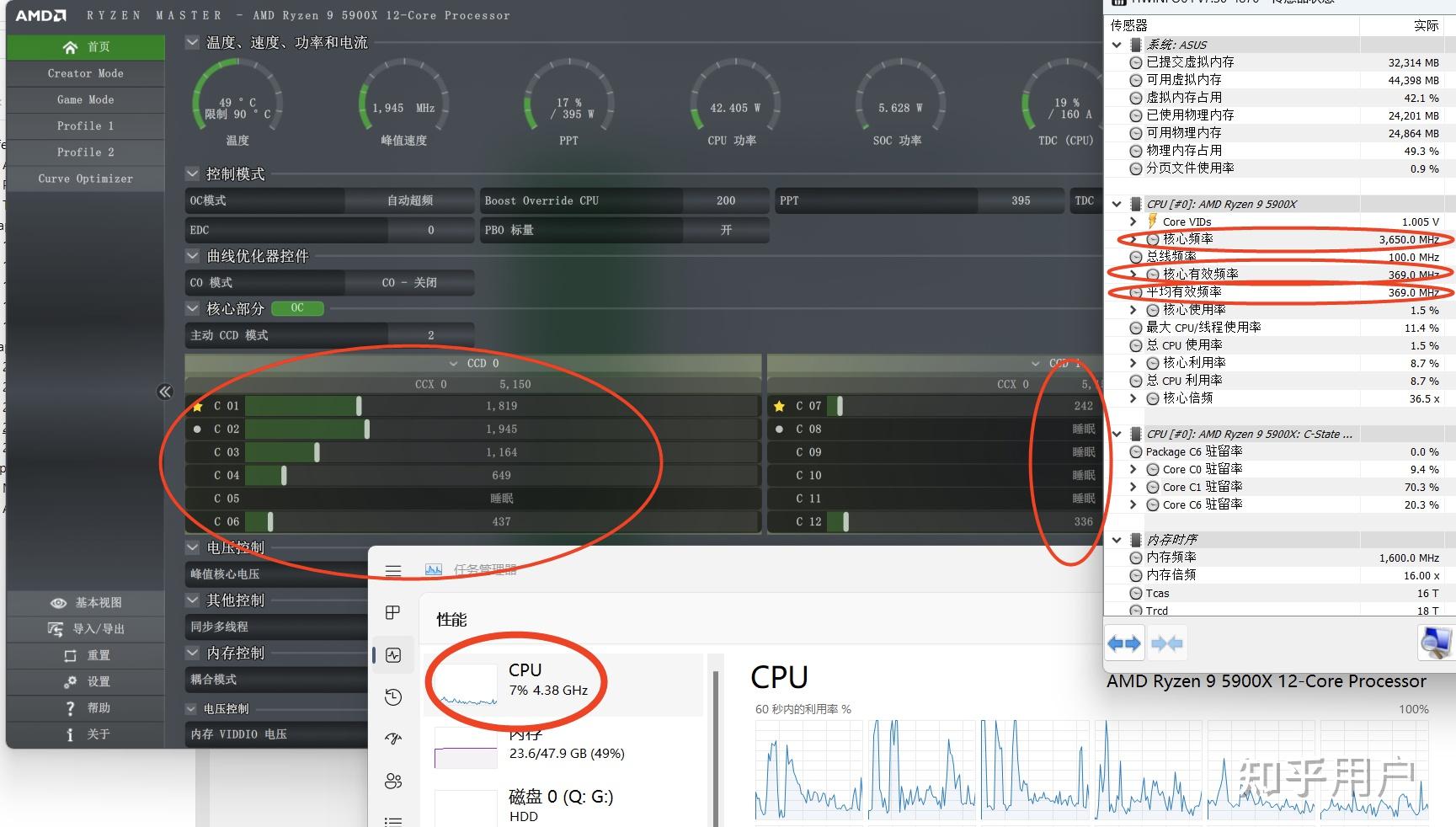The image size is (1456, 827).
Task: Open Task Manager processes view icon
Action: [x=393, y=612]
